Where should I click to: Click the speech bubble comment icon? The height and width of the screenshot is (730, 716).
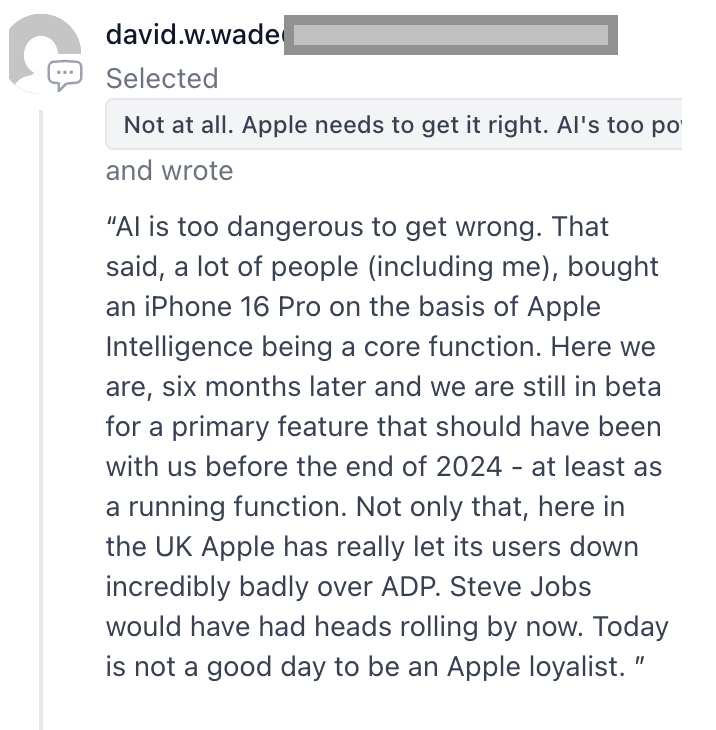pyautogui.click(x=65, y=74)
